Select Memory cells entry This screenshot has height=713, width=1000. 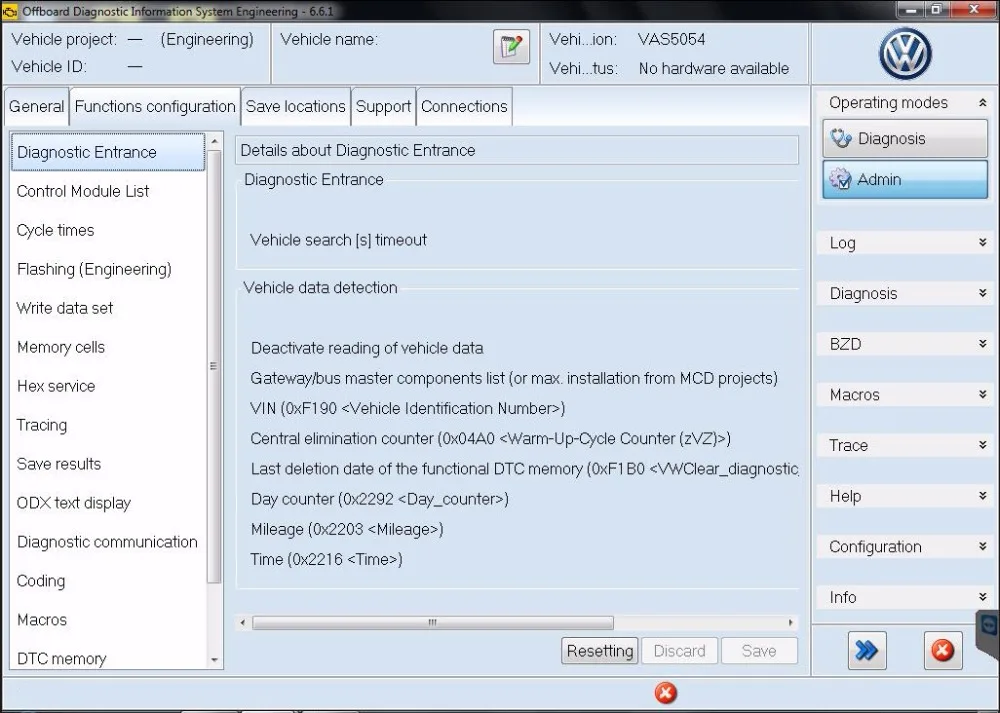point(108,347)
